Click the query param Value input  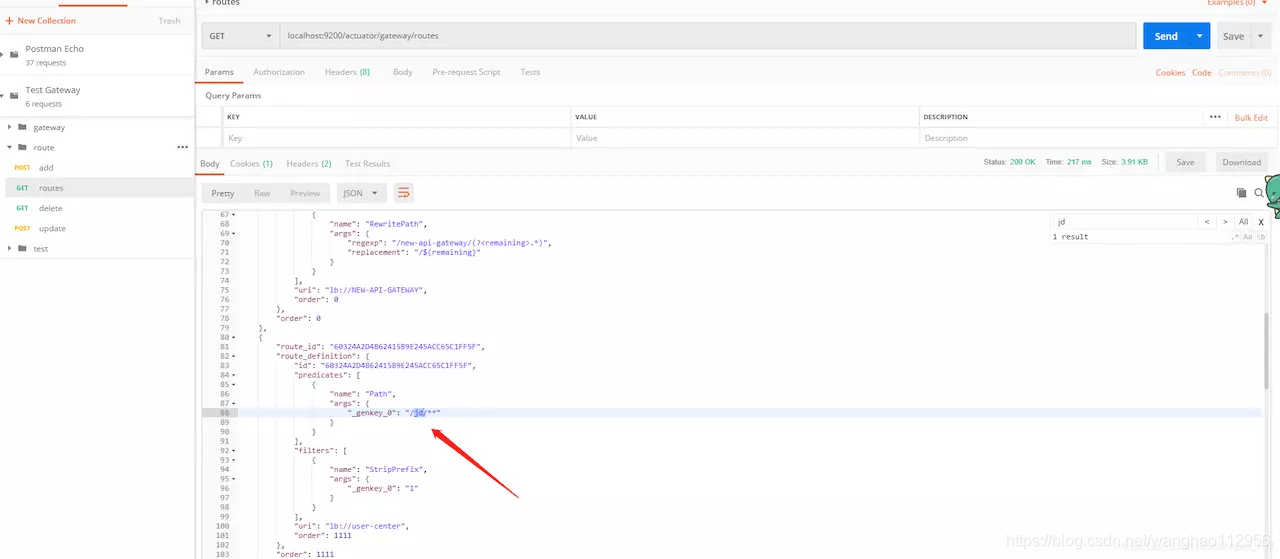[x=744, y=138]
